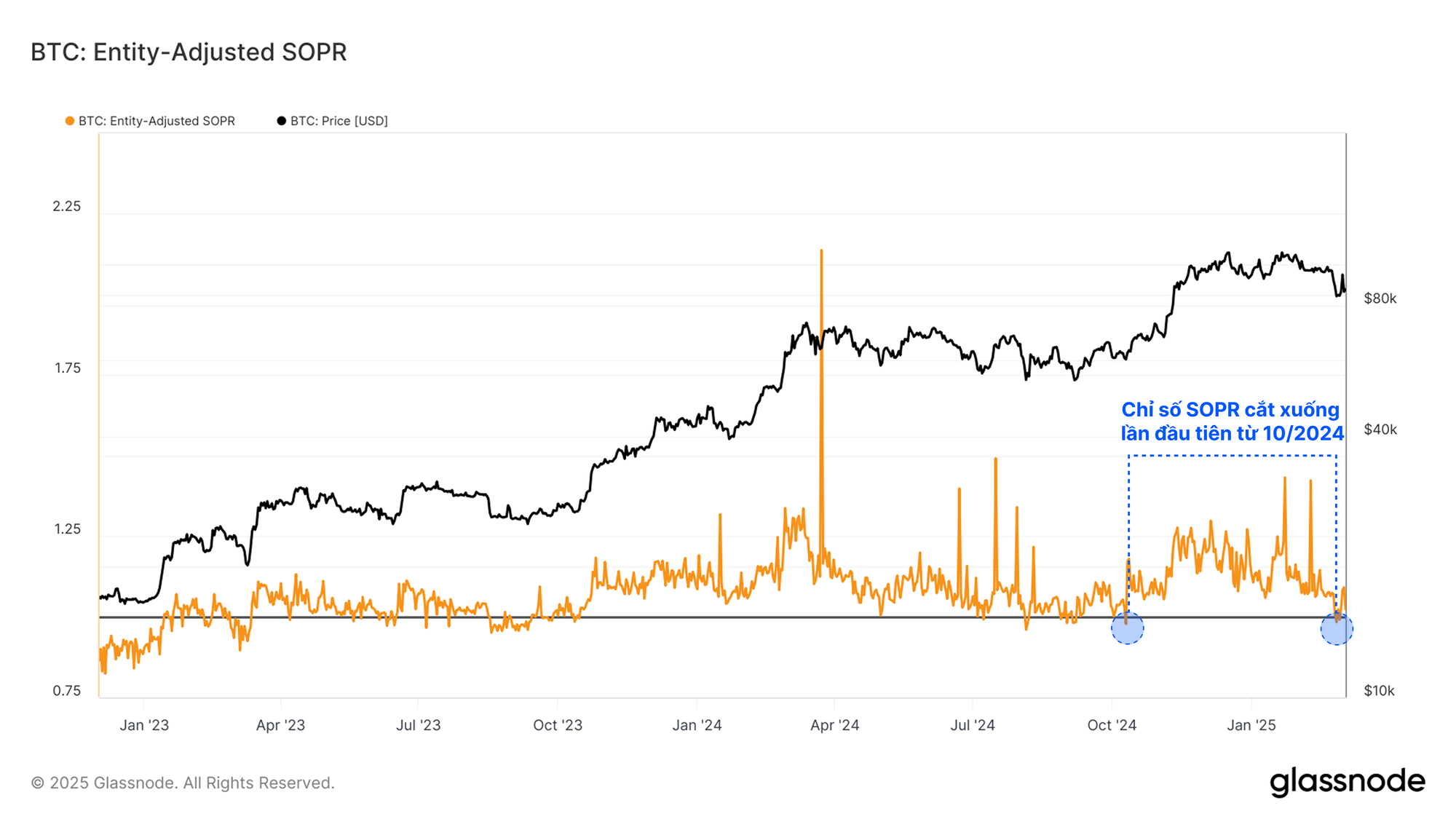This screenshot has width=1456, height=819.
Task: Click the Oct '24 axis label
Action: [x=1112, y=725]
